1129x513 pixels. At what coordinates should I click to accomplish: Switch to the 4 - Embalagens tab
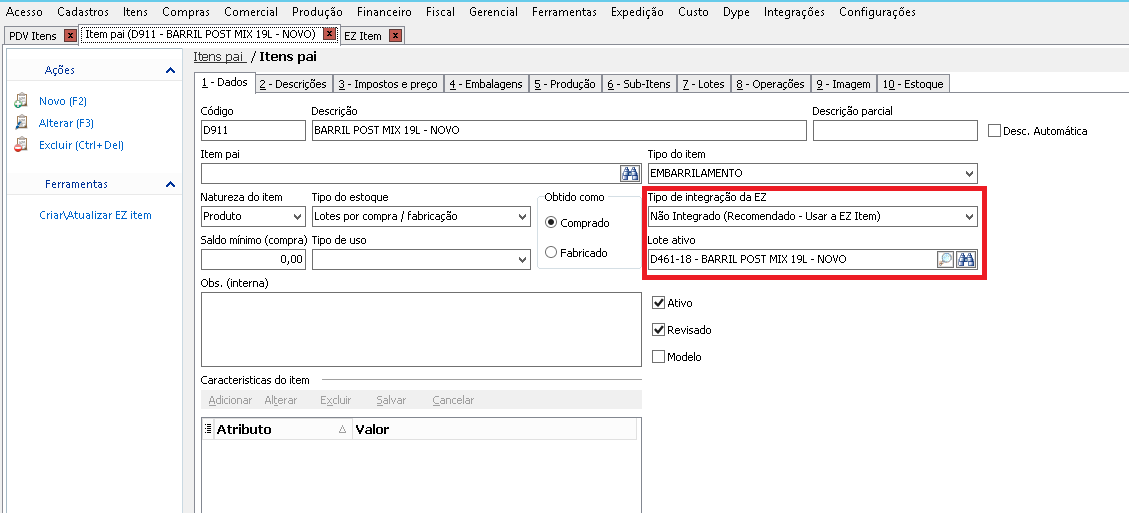[x=486, y=84]
